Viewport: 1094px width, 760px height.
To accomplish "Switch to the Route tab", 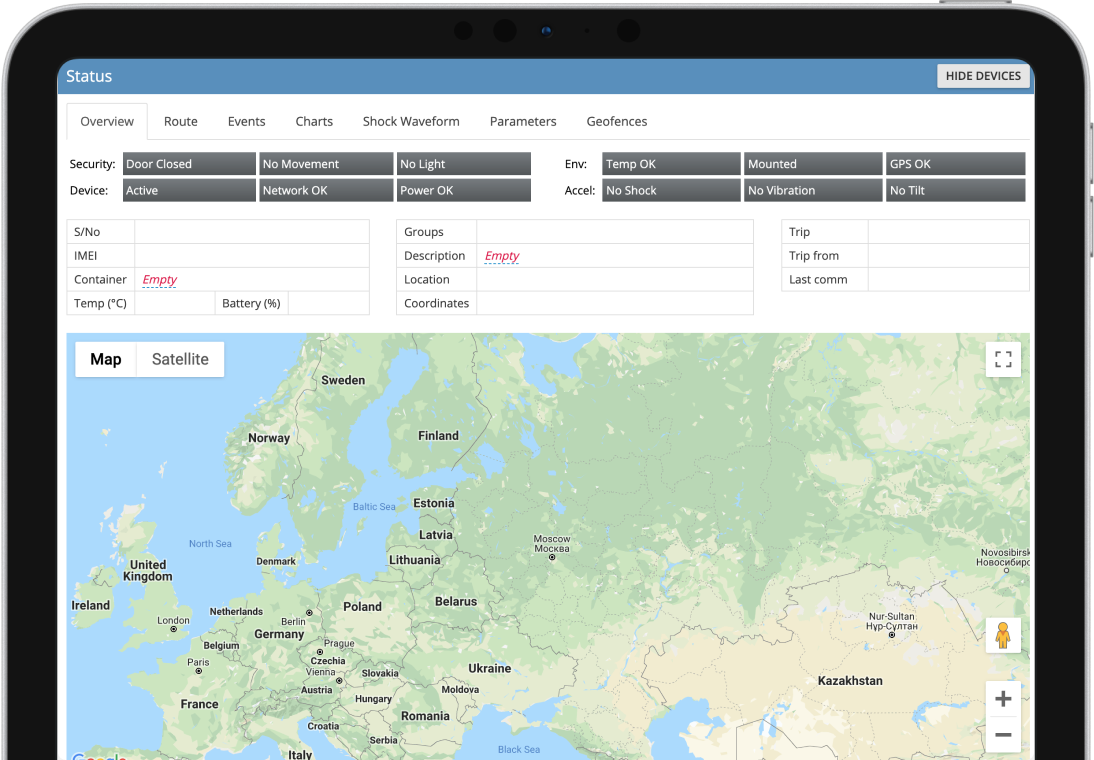I will tap(181, 121).
